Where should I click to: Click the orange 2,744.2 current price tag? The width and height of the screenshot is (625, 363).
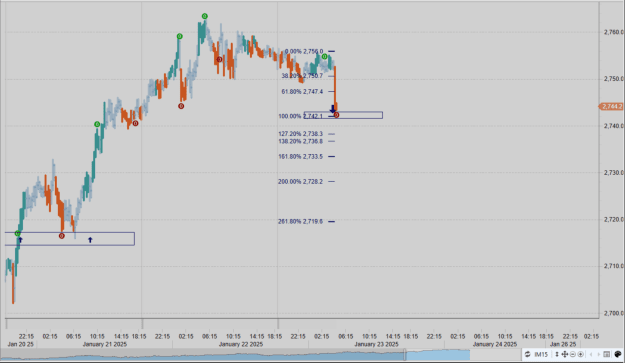[611, 106]
